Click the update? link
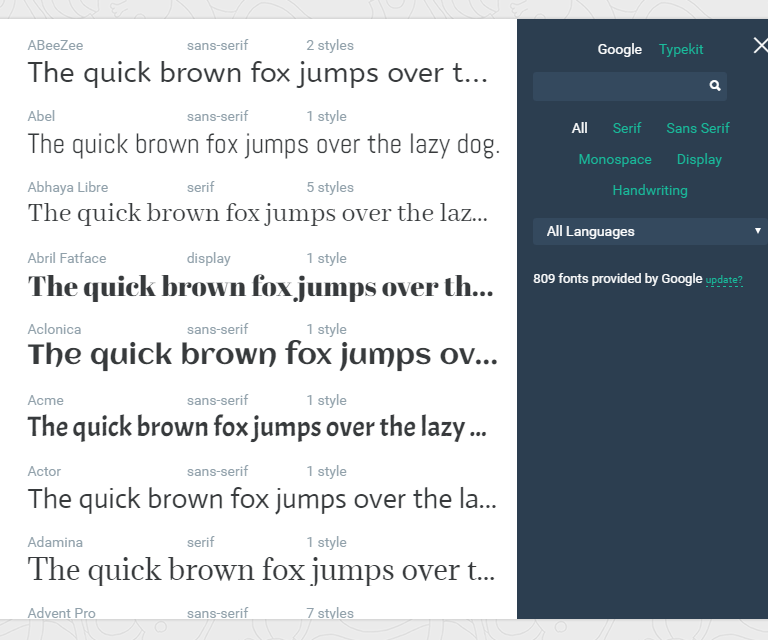Viewport: 768px width, 640px height. tap(724, 280)
